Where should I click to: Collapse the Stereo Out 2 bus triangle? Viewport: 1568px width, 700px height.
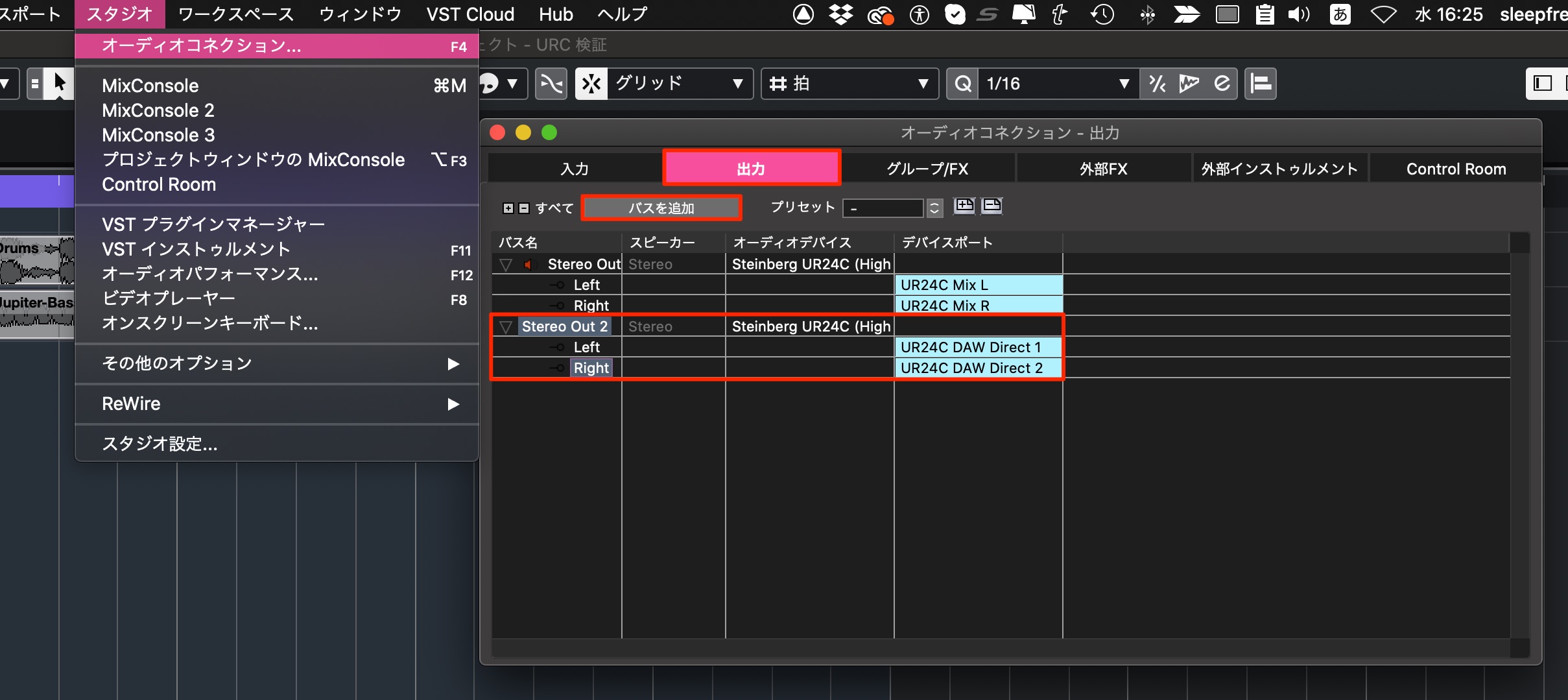coord(506,326)
